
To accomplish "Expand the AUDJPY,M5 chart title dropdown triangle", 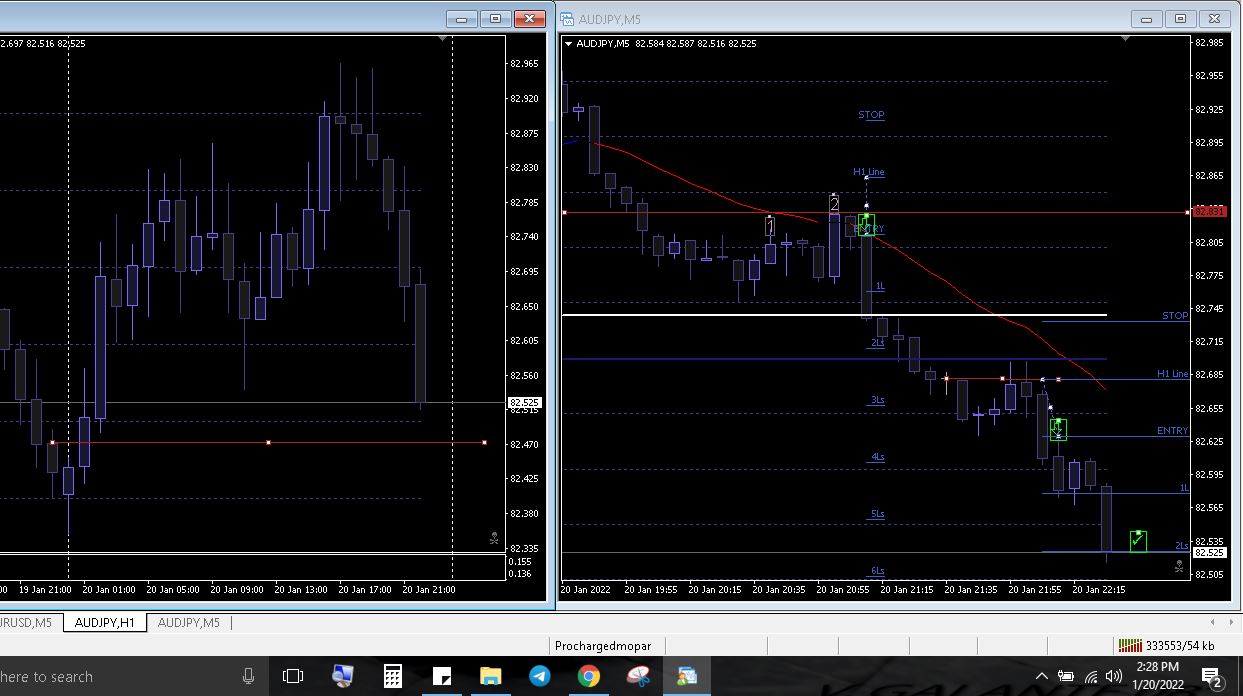I will (569, 44).
